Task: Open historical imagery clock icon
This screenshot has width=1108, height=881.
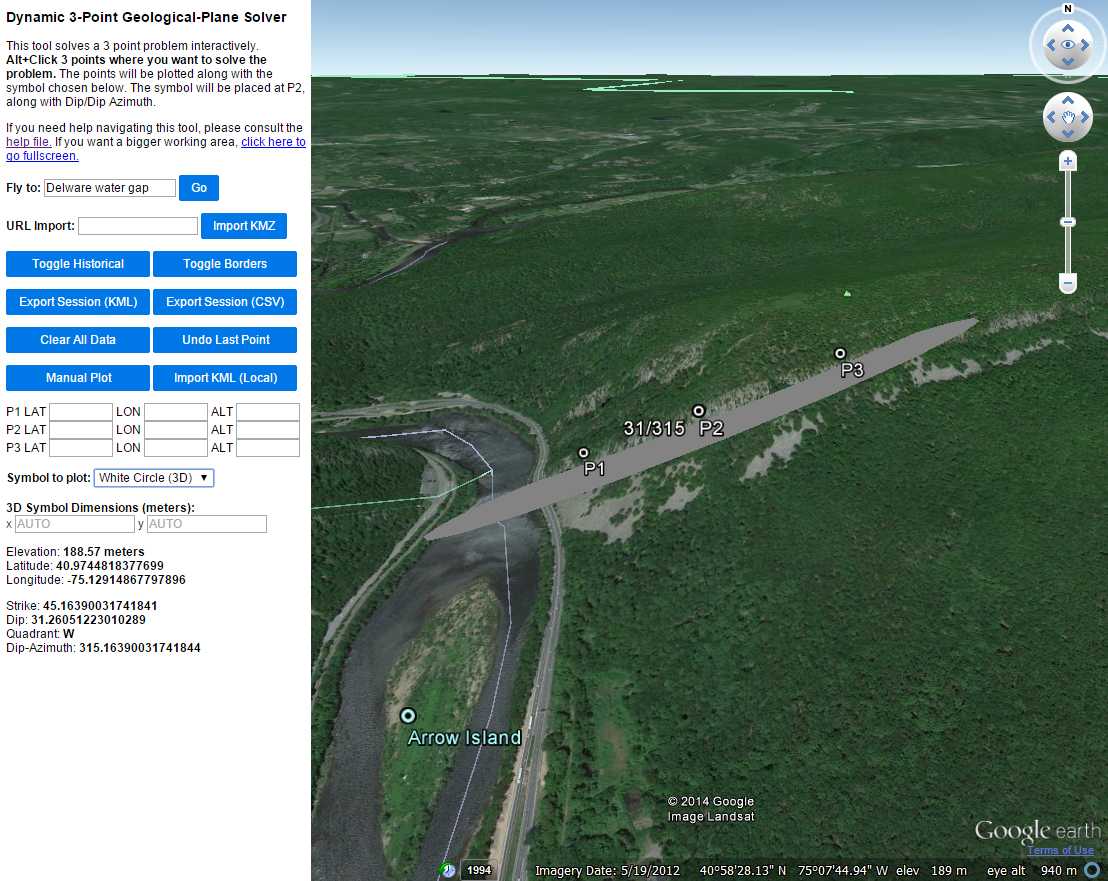Action: (x=449, y=870)
